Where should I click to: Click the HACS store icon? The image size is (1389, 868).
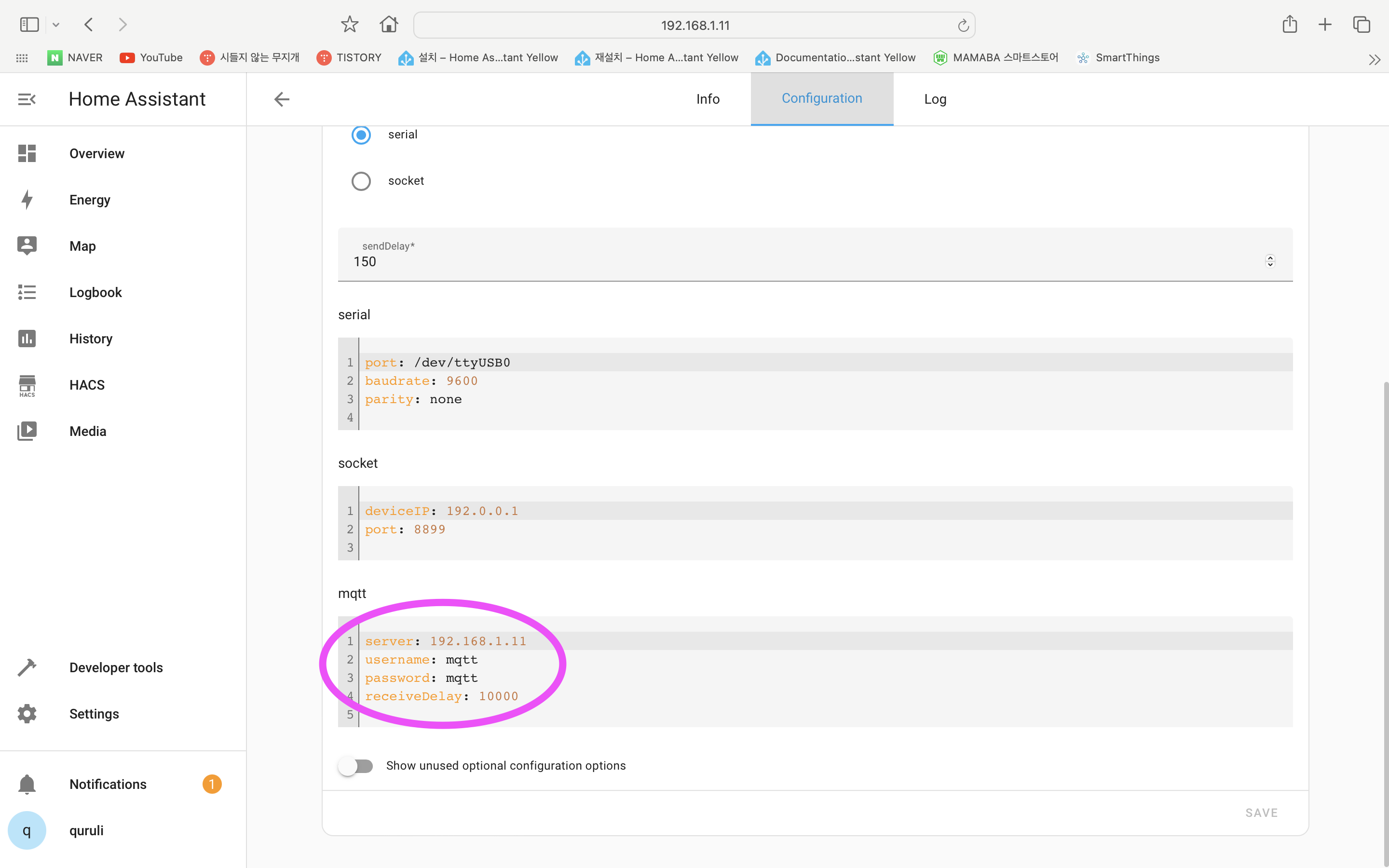pyautogui.click(x=27, y=385)
